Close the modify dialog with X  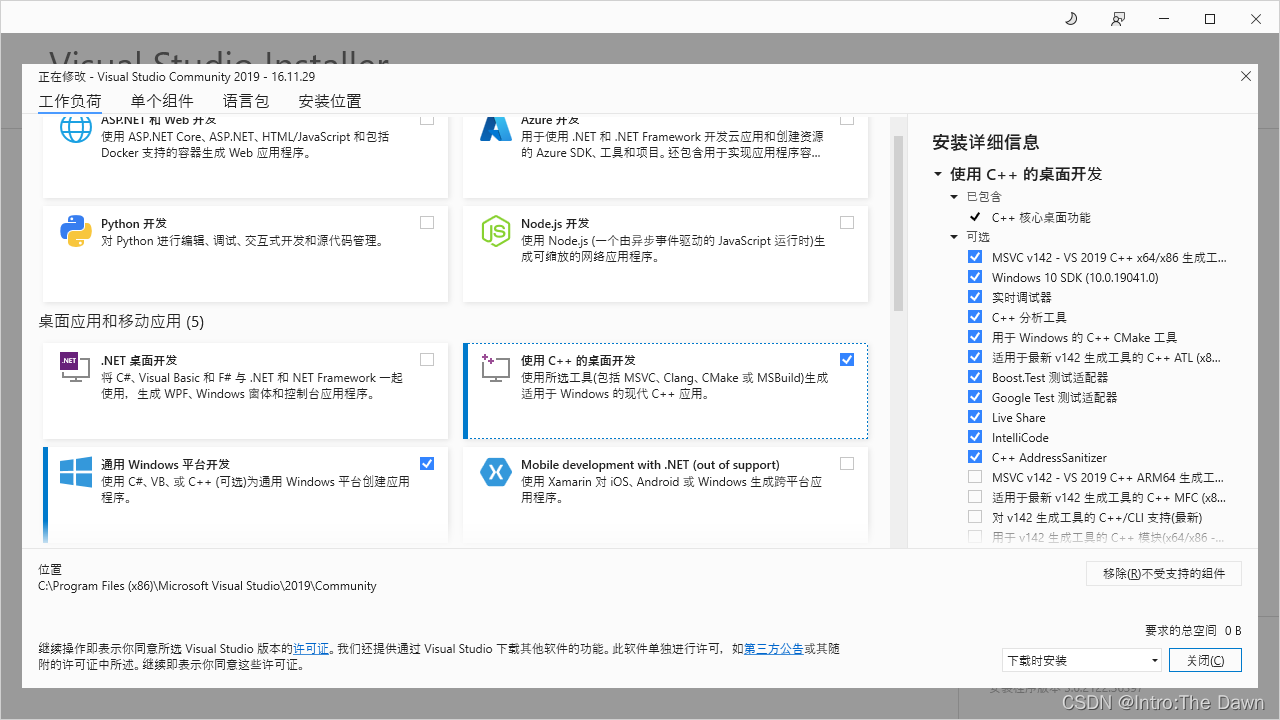1246,76
